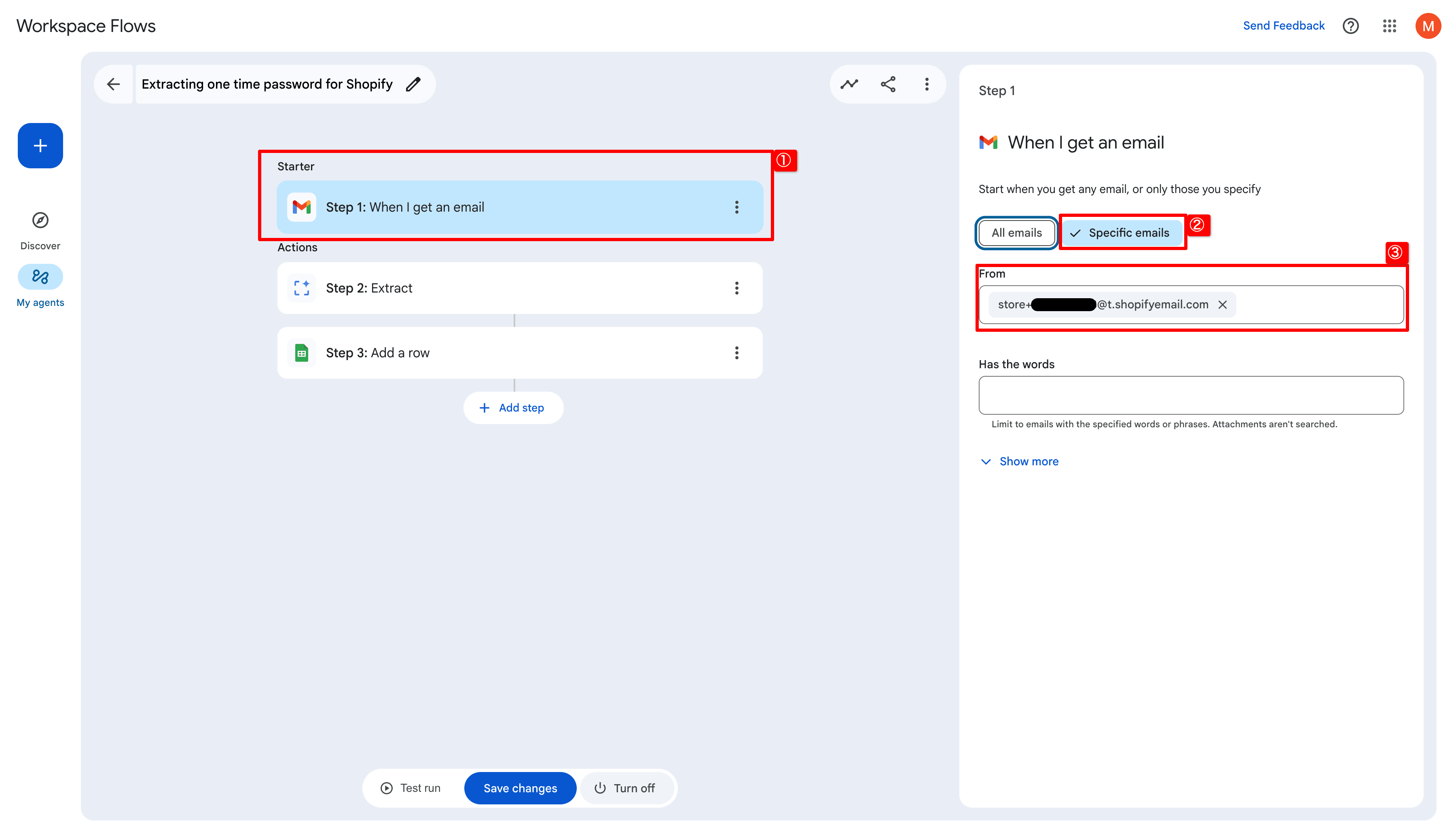Open help question mark icon
Screen dimensions: 1456x840
click(1350, 26)
